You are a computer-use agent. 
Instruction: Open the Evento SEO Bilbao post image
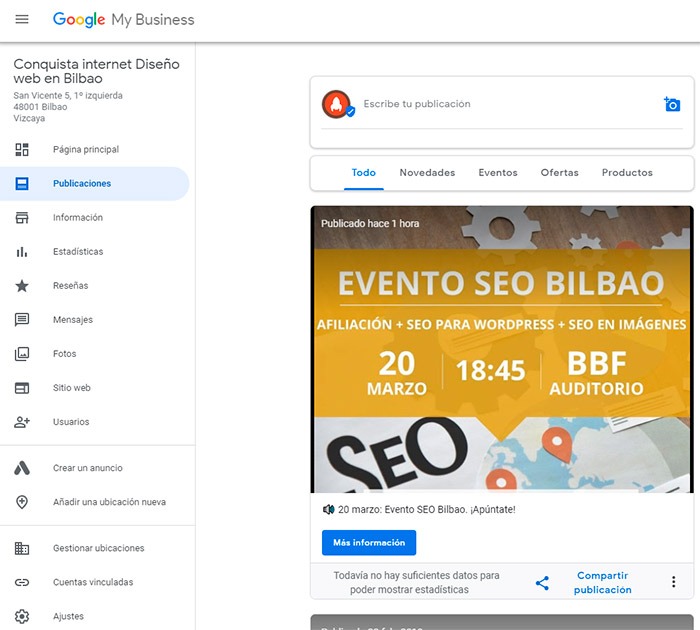click(502, 350)
